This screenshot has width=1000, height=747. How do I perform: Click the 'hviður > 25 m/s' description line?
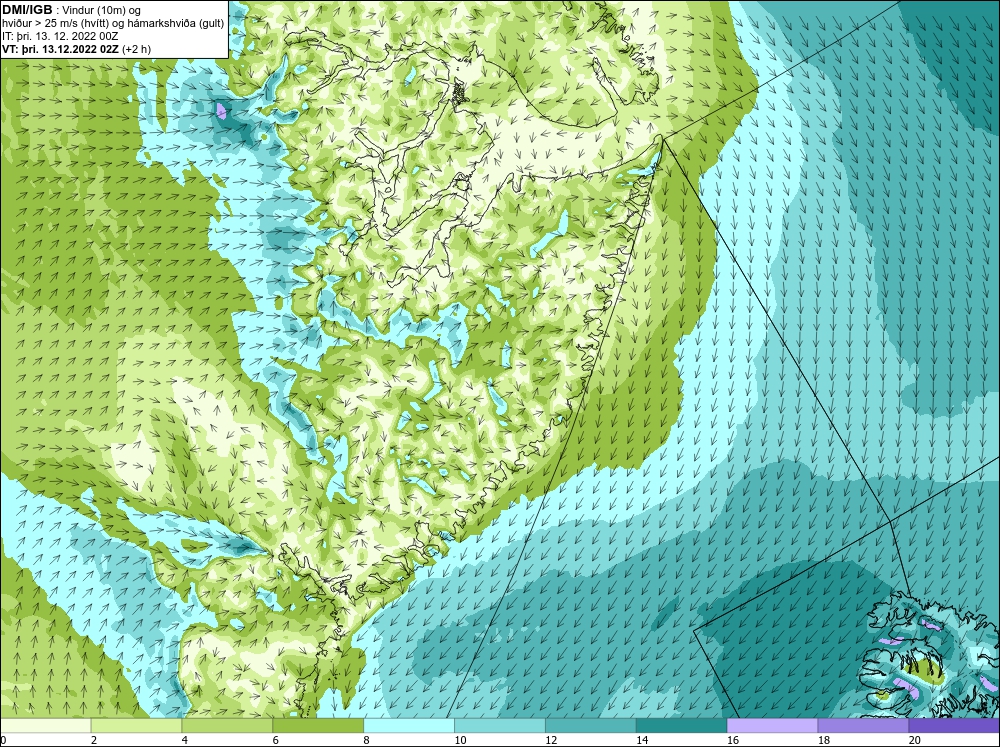[113, 23]
